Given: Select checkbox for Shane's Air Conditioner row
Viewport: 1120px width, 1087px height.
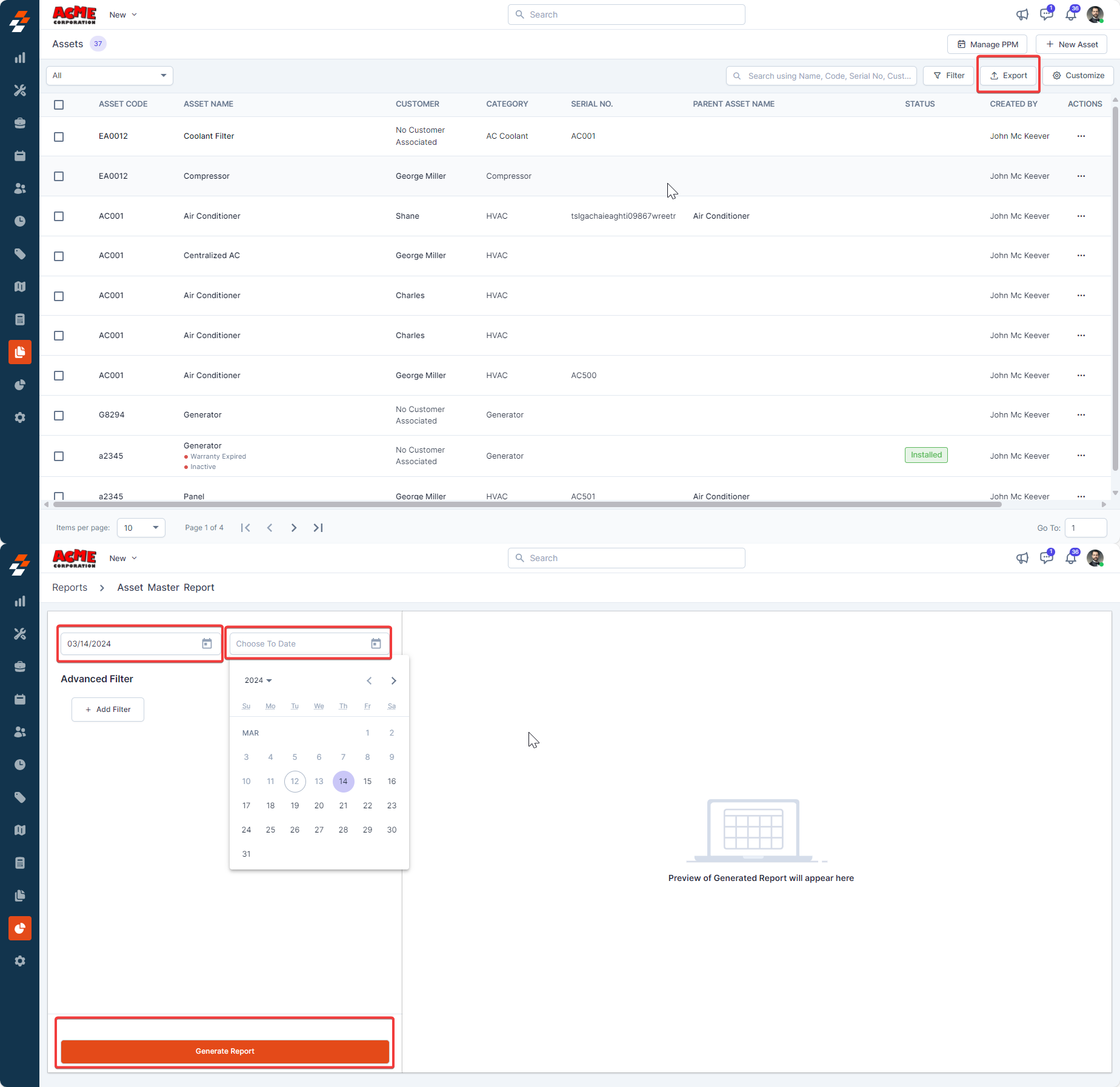Looking at the screenshot, I should (59, 216).
